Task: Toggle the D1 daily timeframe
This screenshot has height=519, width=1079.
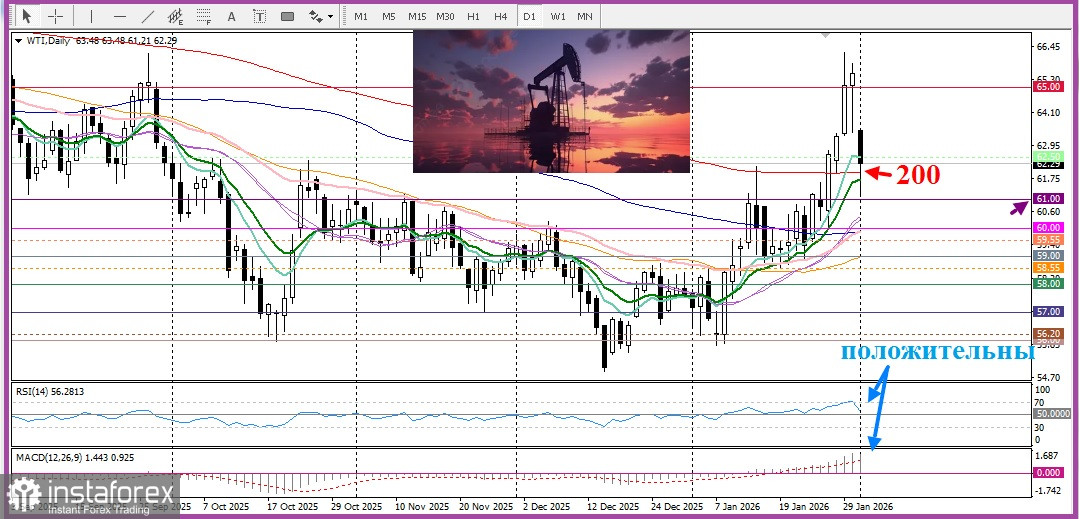Action: click(x=530, y=16)
